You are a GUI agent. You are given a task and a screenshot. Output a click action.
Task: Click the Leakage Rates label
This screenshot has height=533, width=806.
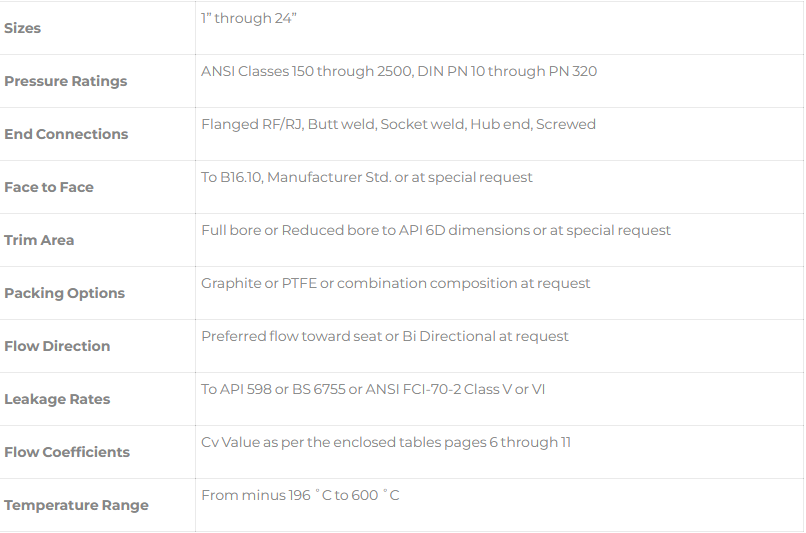click(x=57, y=399)
